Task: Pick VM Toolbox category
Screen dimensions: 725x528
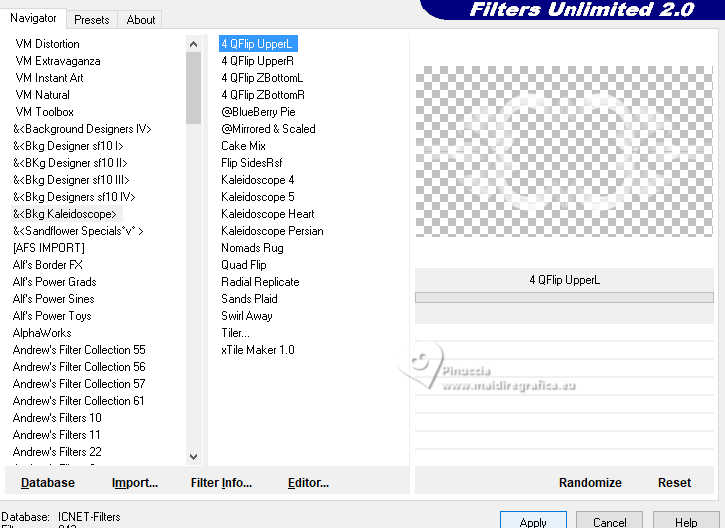Action: click(44, 112)
